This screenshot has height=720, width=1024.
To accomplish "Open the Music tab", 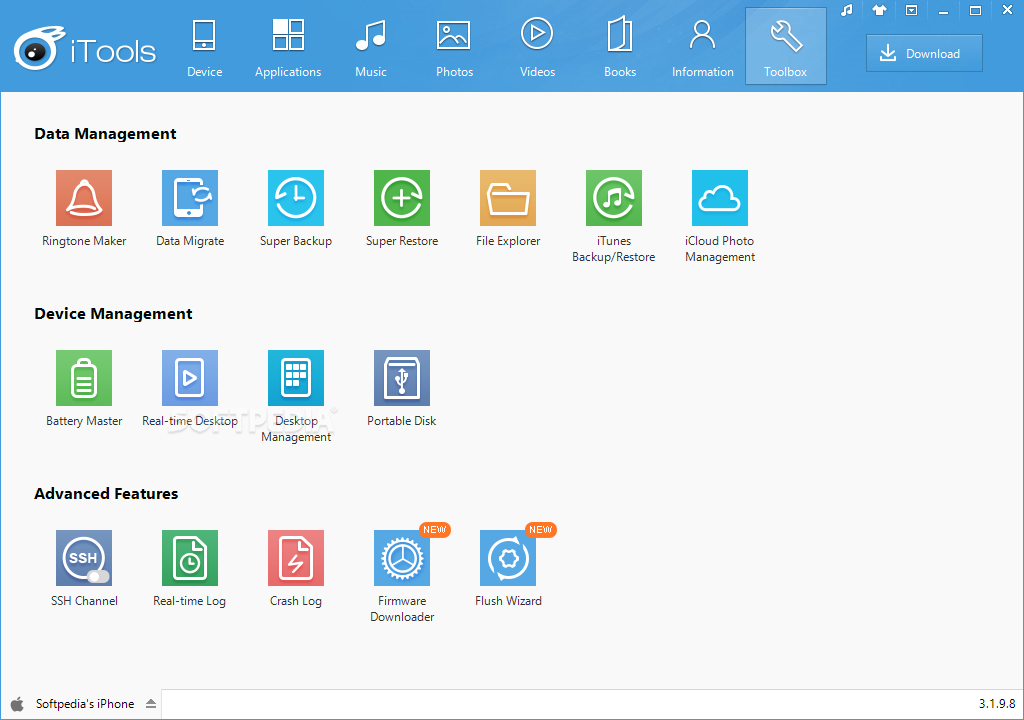I will click(x=371, y=47).
